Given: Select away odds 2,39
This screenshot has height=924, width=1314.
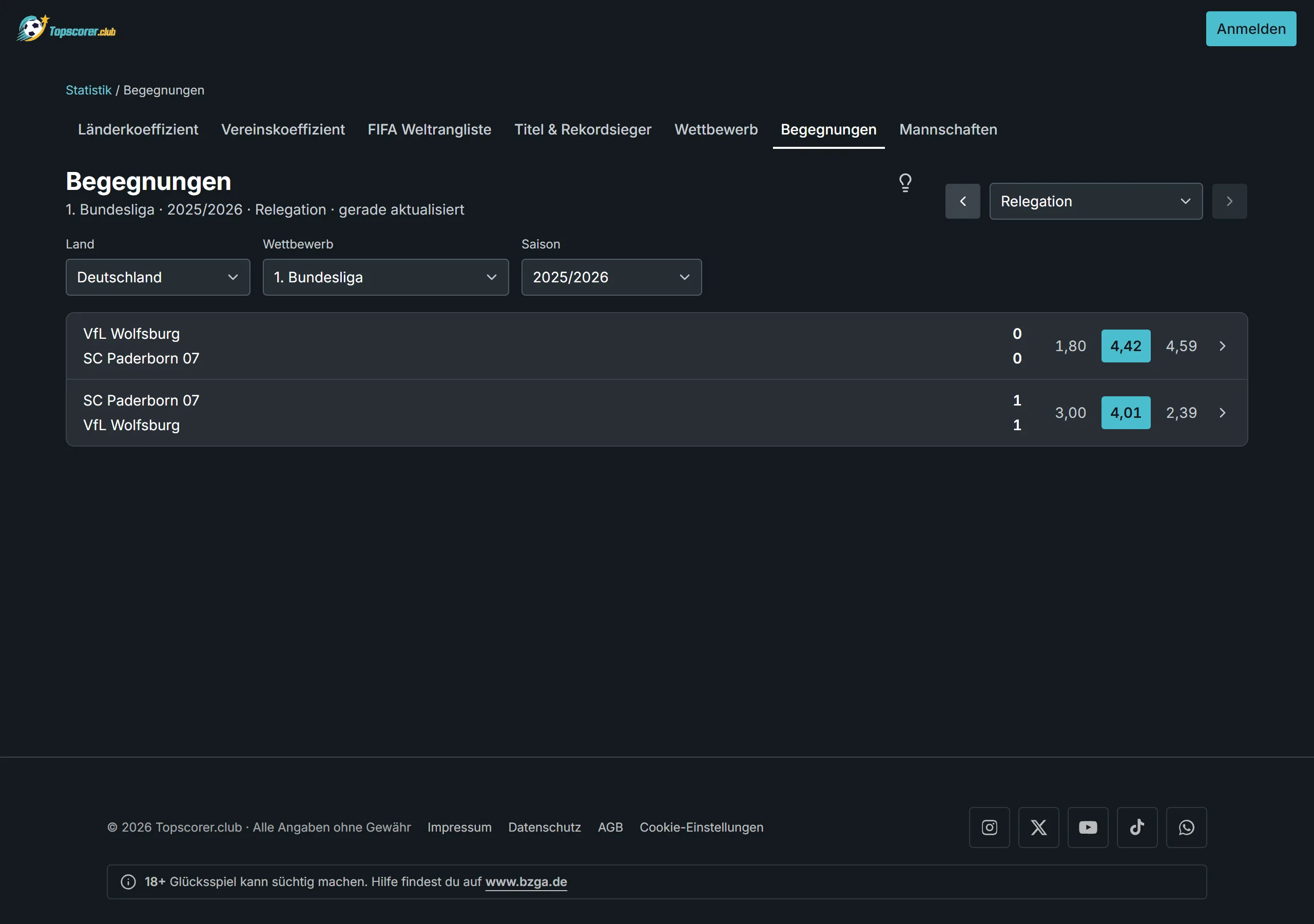Looking at the screenshot, I should (1181, 413).
